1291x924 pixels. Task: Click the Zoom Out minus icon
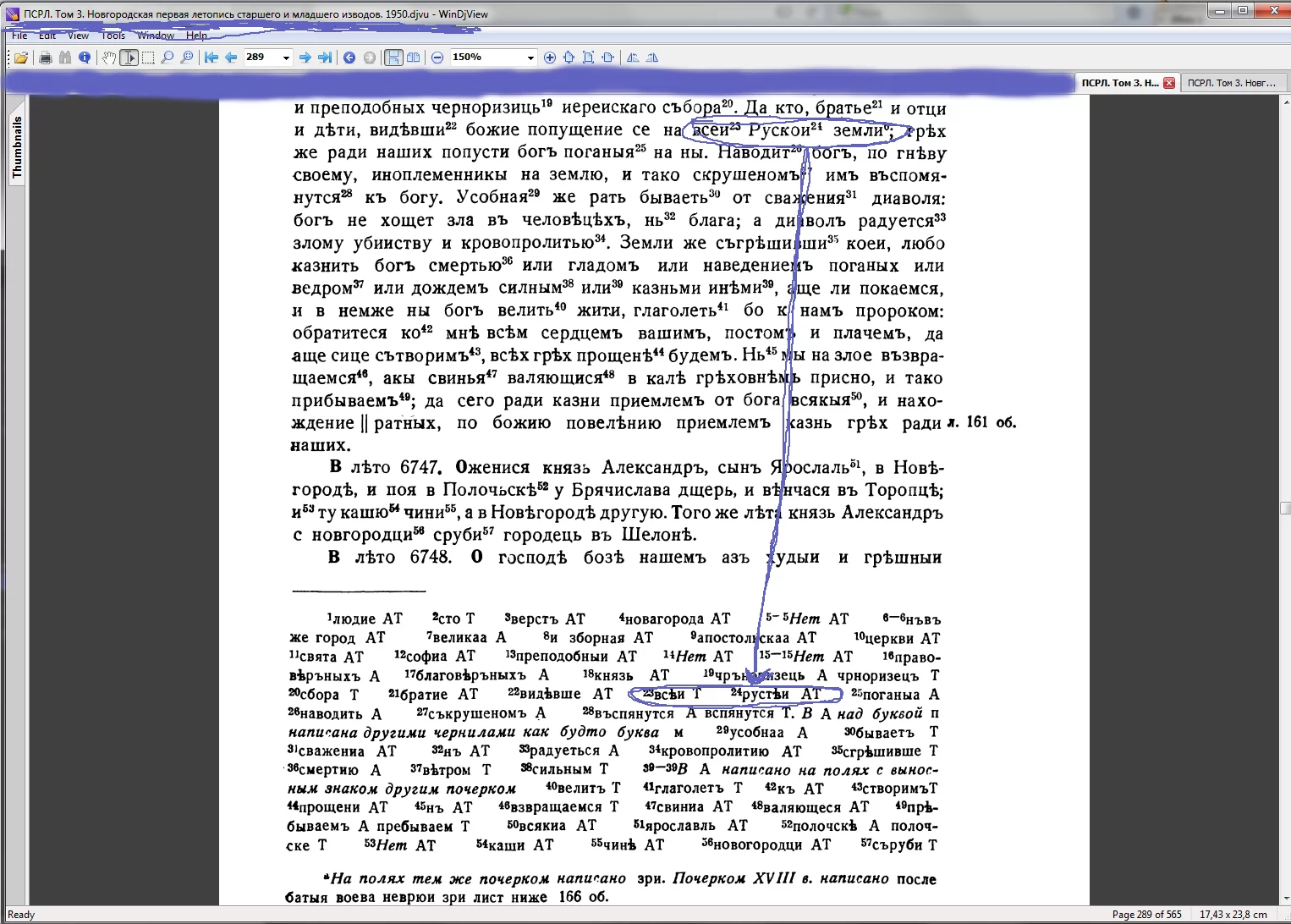coord(437,58)
